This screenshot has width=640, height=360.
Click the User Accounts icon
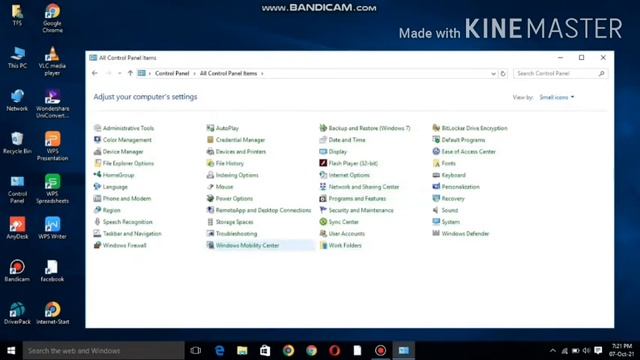(323, 234)
